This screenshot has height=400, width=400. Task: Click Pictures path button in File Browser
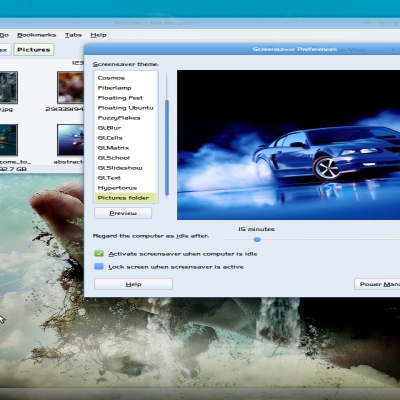(x=34, y=50)
